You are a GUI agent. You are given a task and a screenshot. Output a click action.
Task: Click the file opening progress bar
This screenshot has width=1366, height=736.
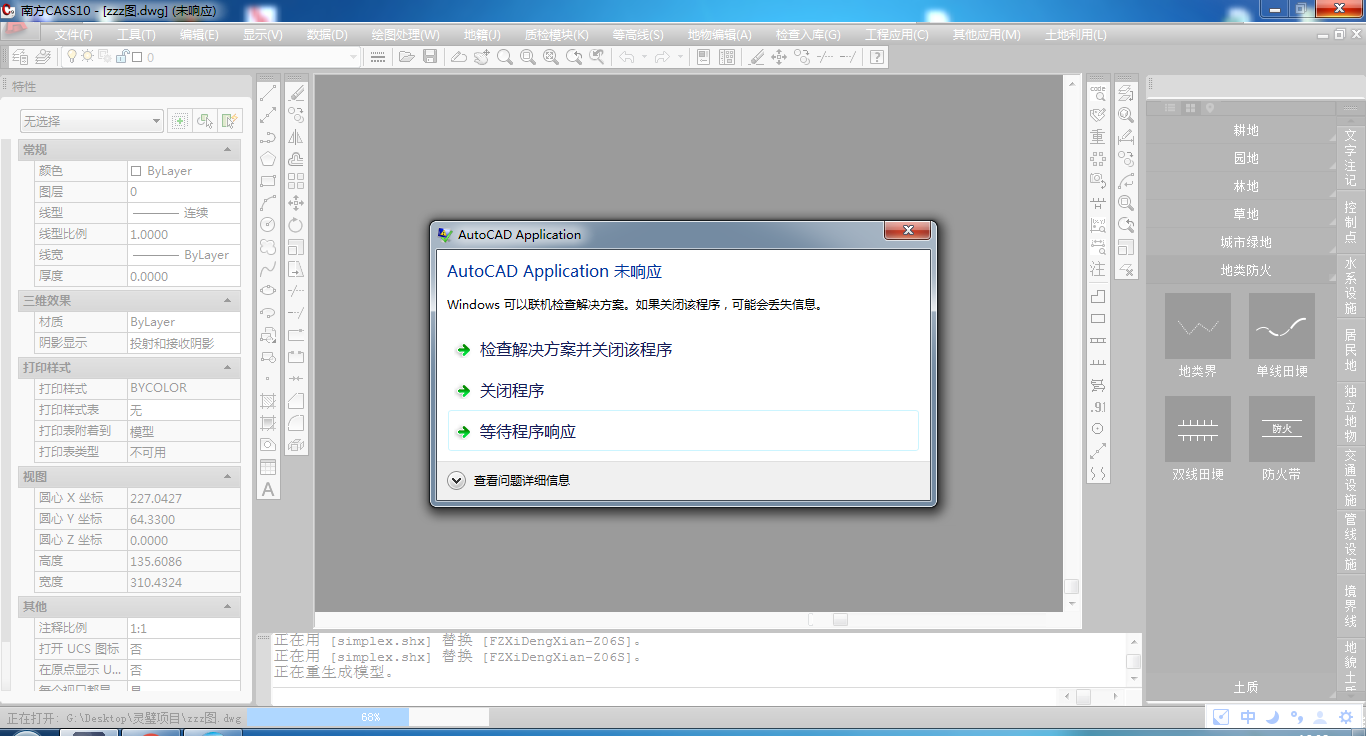(367, 717)
